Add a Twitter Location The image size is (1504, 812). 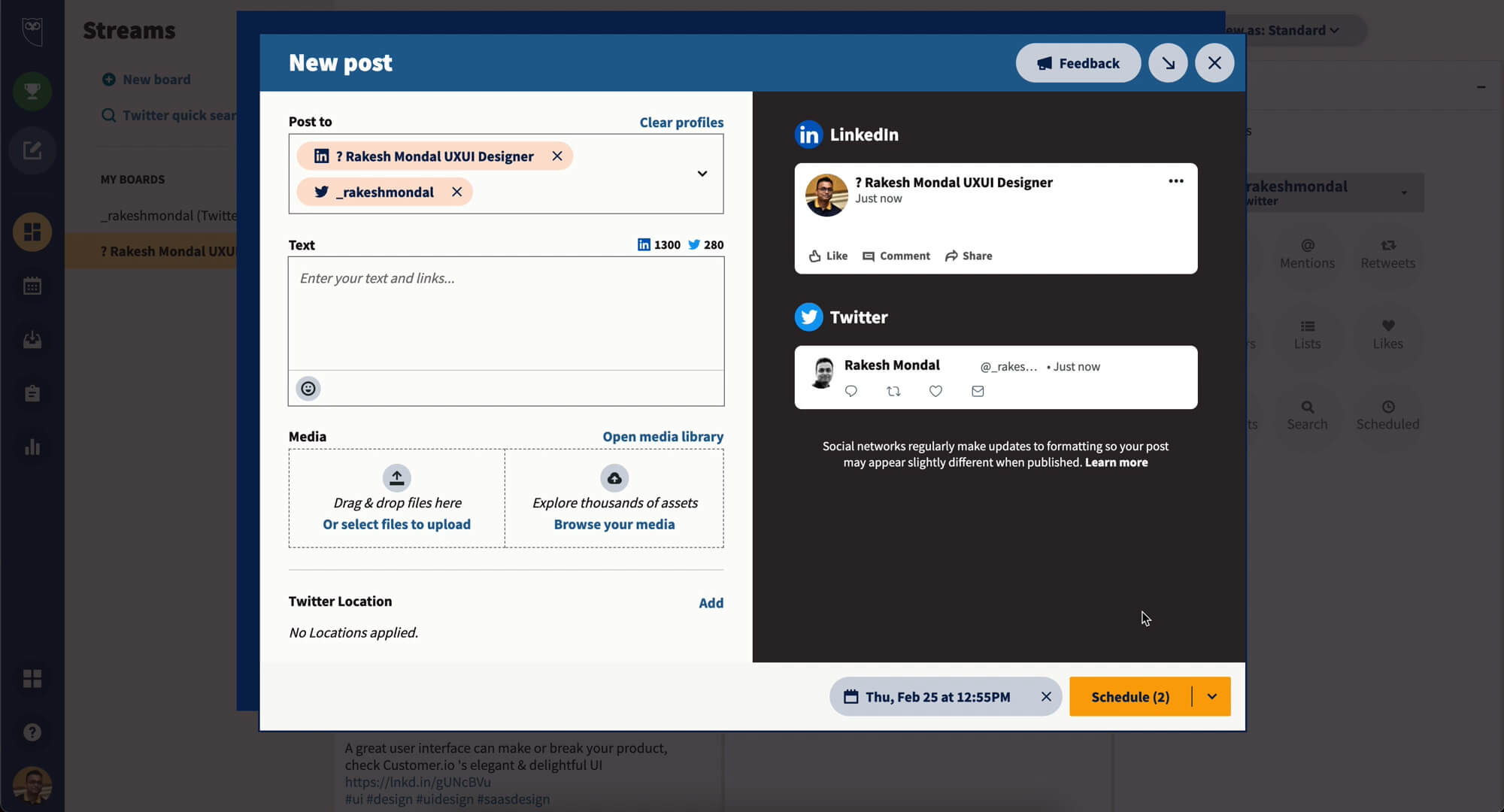tap(711, 602)
